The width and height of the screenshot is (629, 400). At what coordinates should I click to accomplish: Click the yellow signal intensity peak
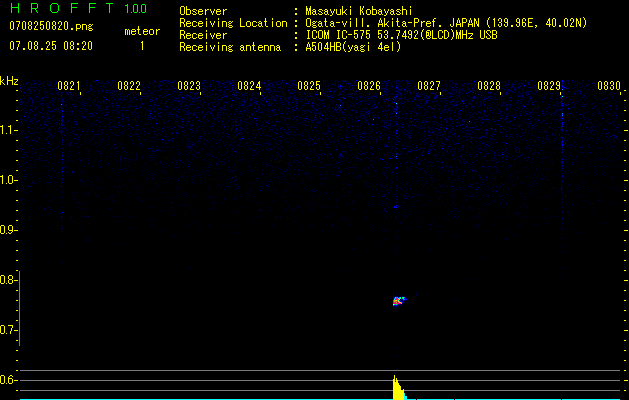point(399,388)
